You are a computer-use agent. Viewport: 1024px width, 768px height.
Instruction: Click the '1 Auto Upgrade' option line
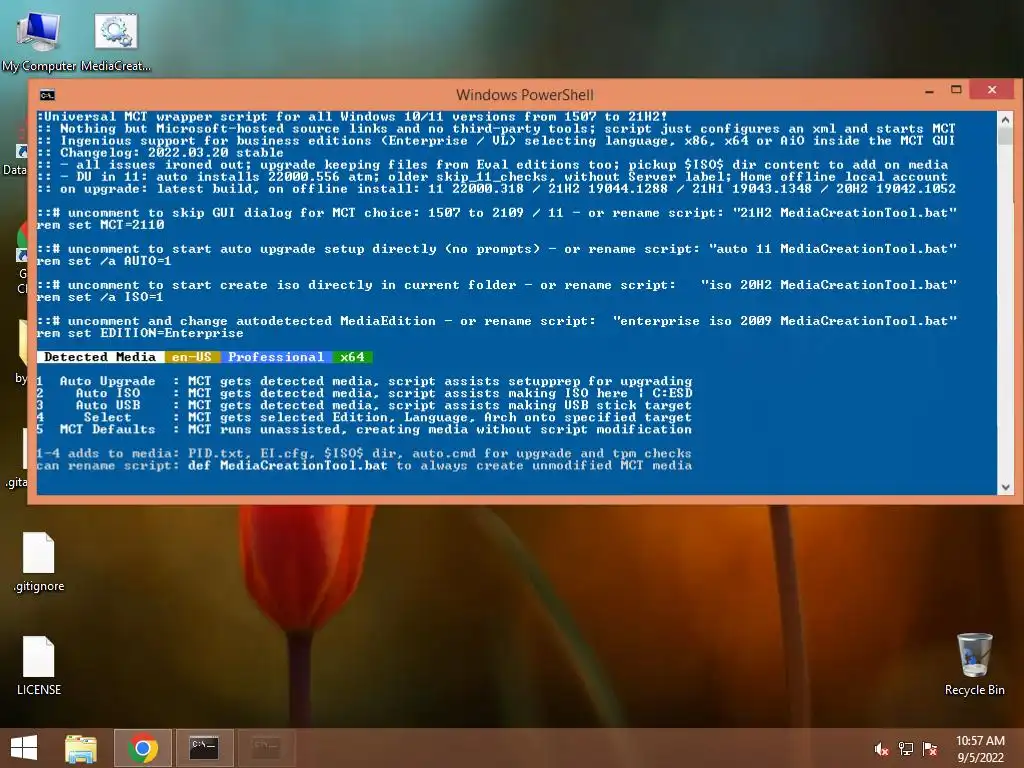364,381
